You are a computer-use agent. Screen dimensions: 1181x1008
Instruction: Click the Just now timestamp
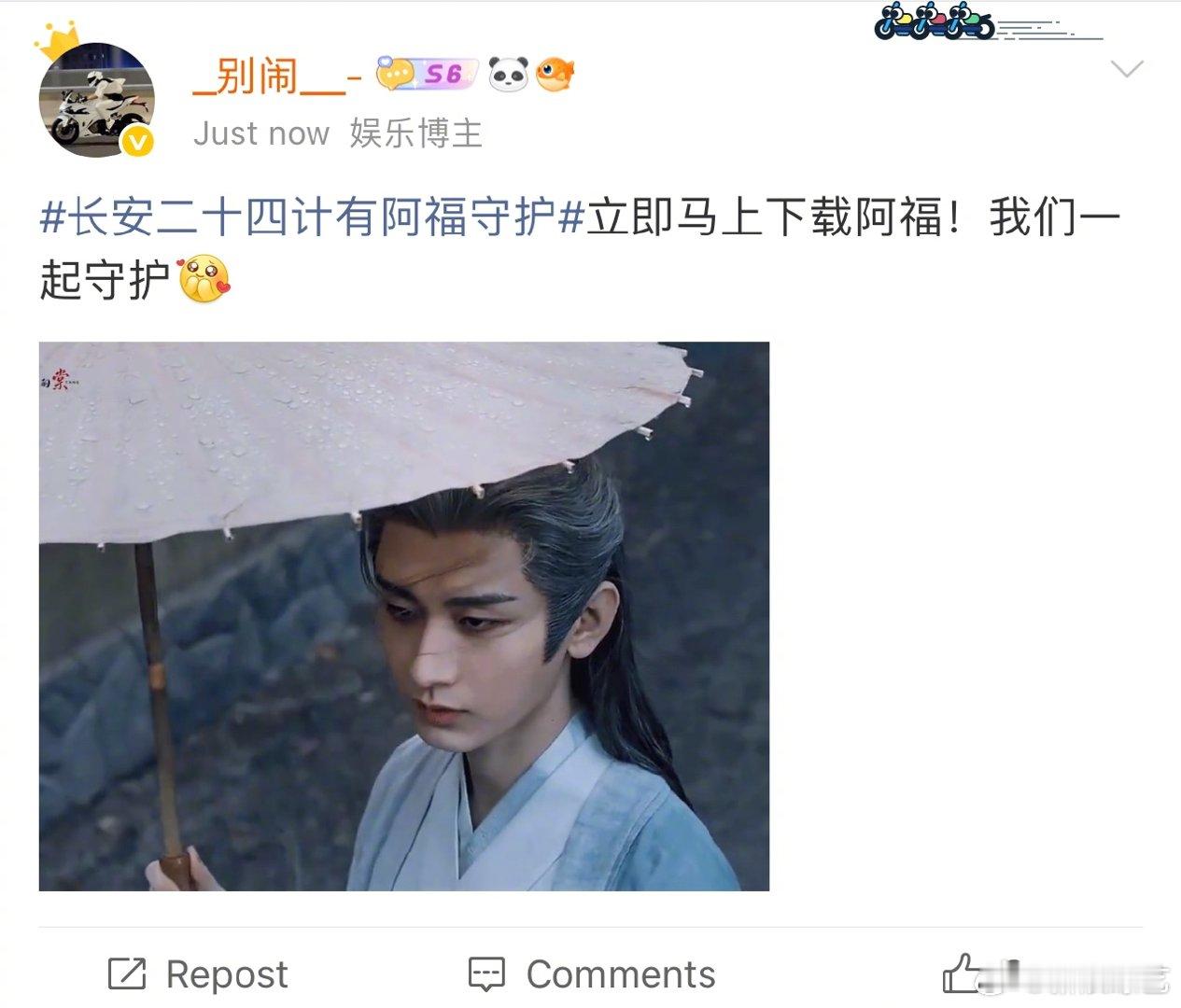pos(261,133)
